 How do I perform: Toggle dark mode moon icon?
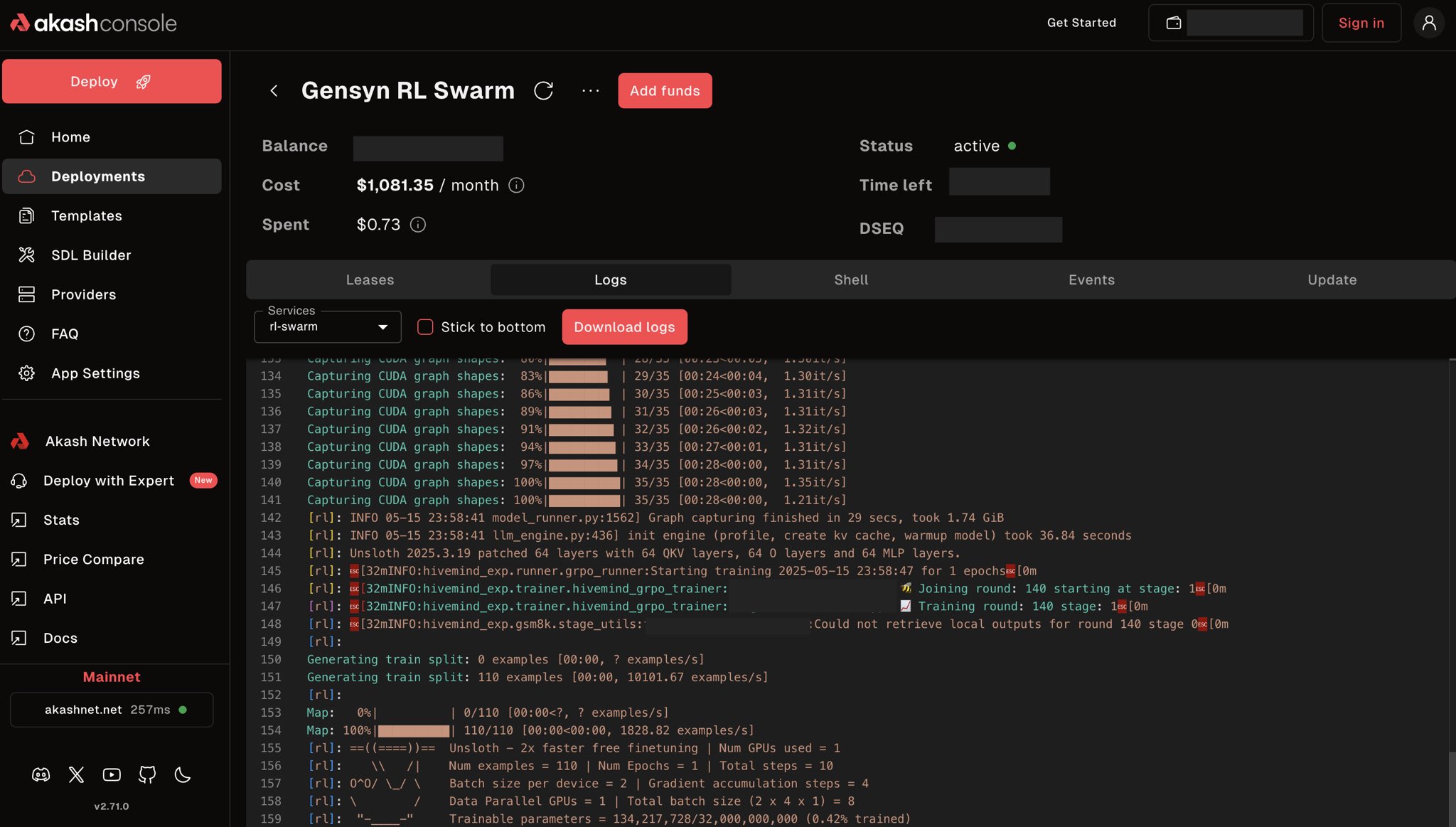point(183,774)
